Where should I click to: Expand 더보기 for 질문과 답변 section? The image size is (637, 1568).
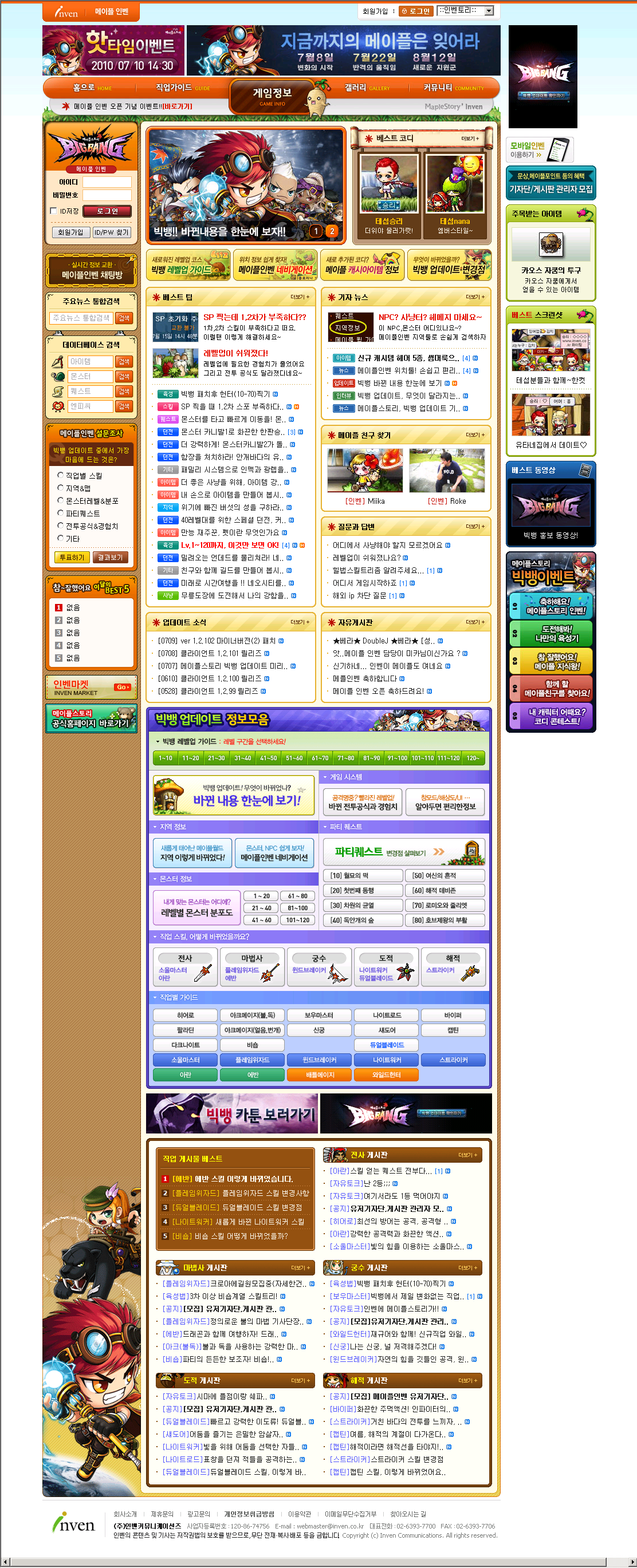pyautogui.click(x=475, y=527)
